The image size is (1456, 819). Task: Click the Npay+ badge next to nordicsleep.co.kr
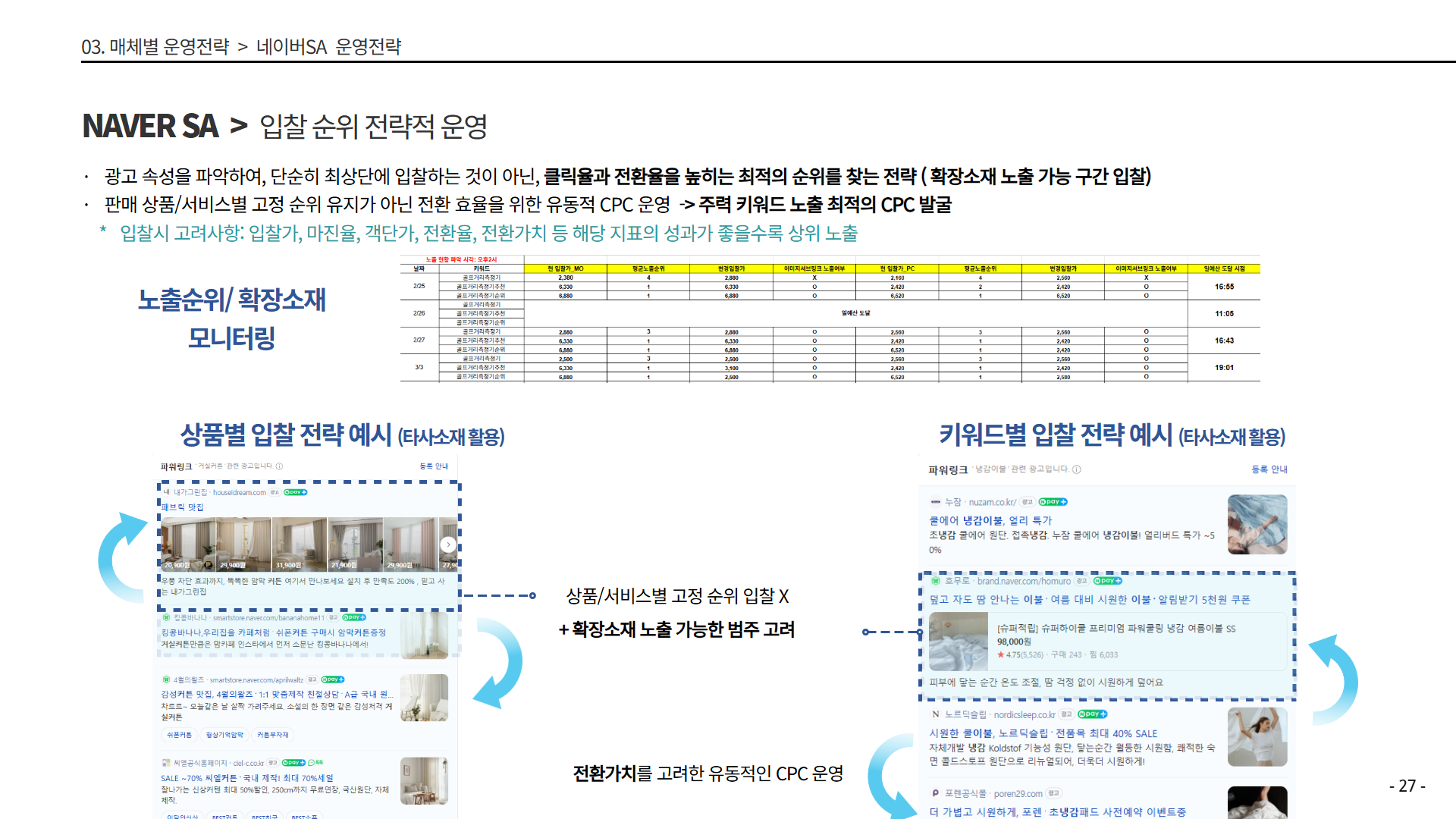tap(1092, 714)
